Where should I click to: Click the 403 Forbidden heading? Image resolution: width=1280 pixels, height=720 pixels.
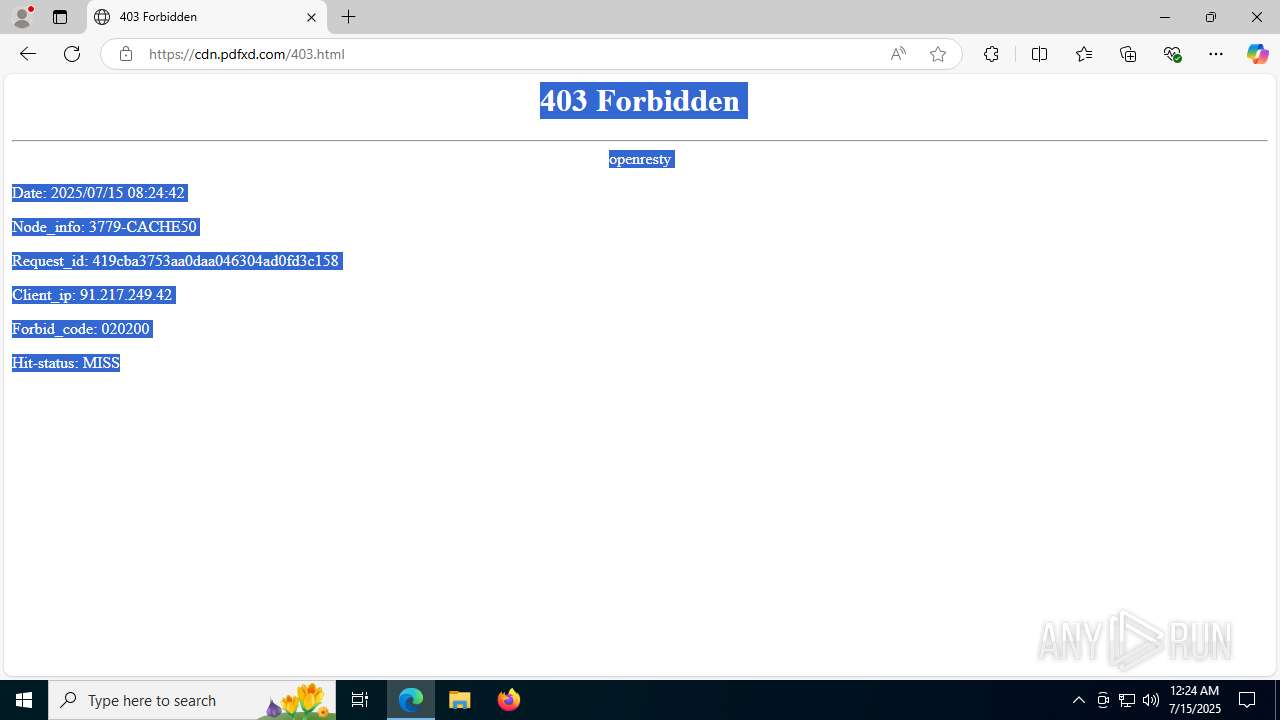(x=640, y=101)
